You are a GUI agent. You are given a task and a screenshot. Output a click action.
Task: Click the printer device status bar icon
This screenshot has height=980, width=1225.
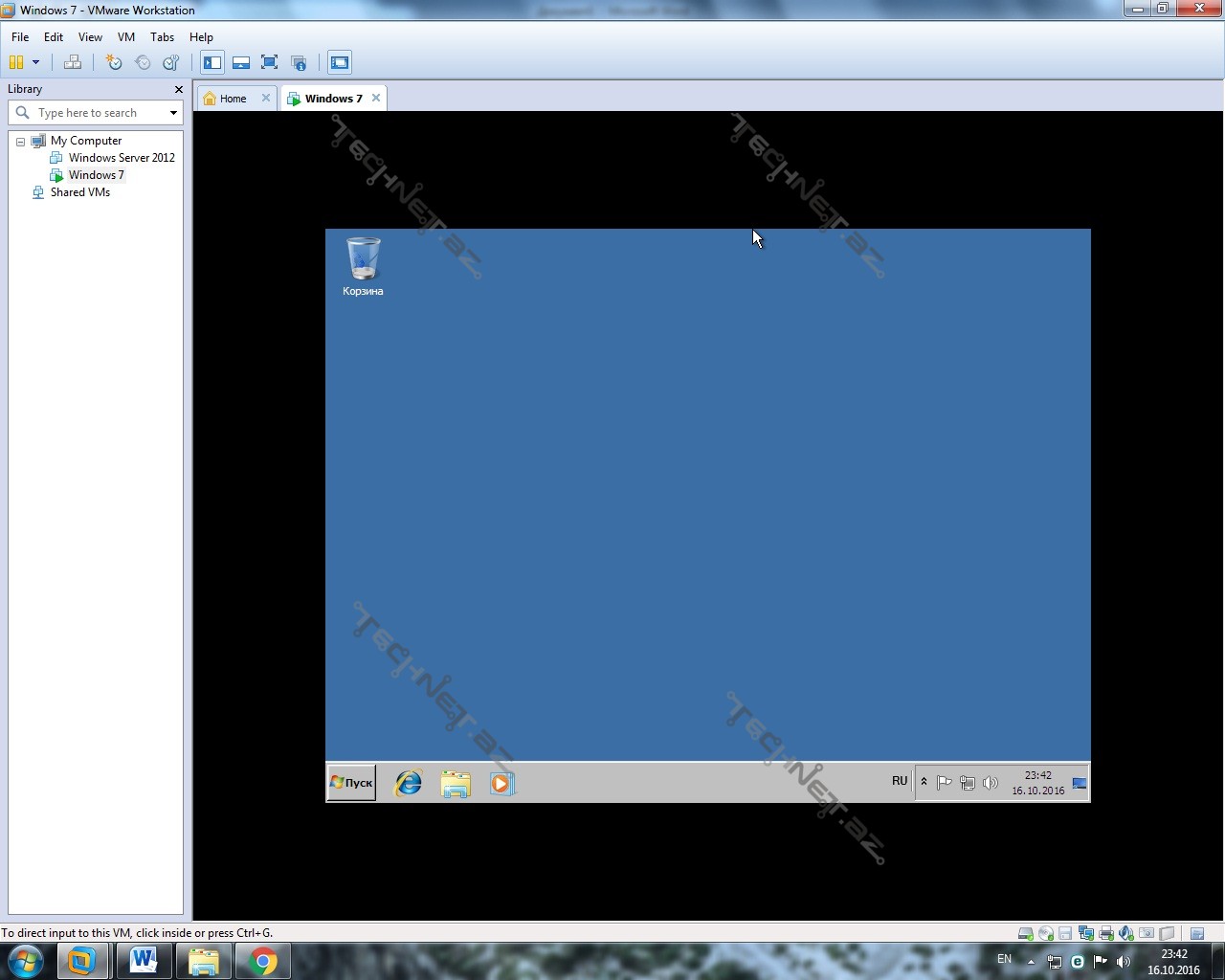pyautogui.click(x=1106, y=933)
